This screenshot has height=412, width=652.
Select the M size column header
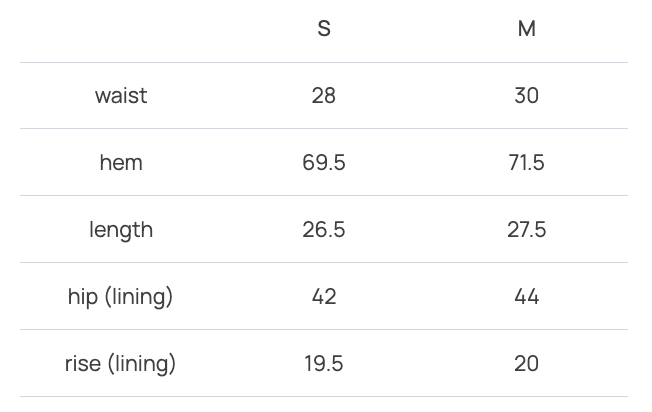[x=526, y=29]
